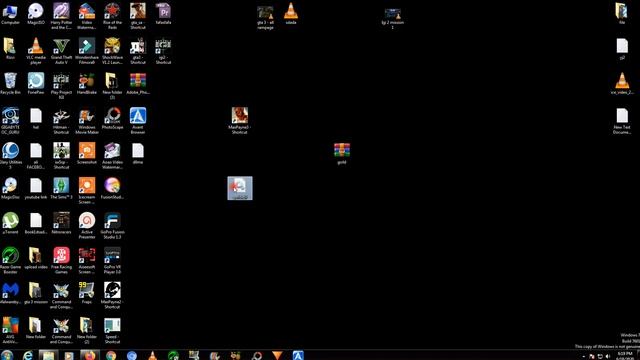Launch Rise of the Reds shortcut
Image resolution: width=640 pixels, height=360 pixels.
click(112, 16)
